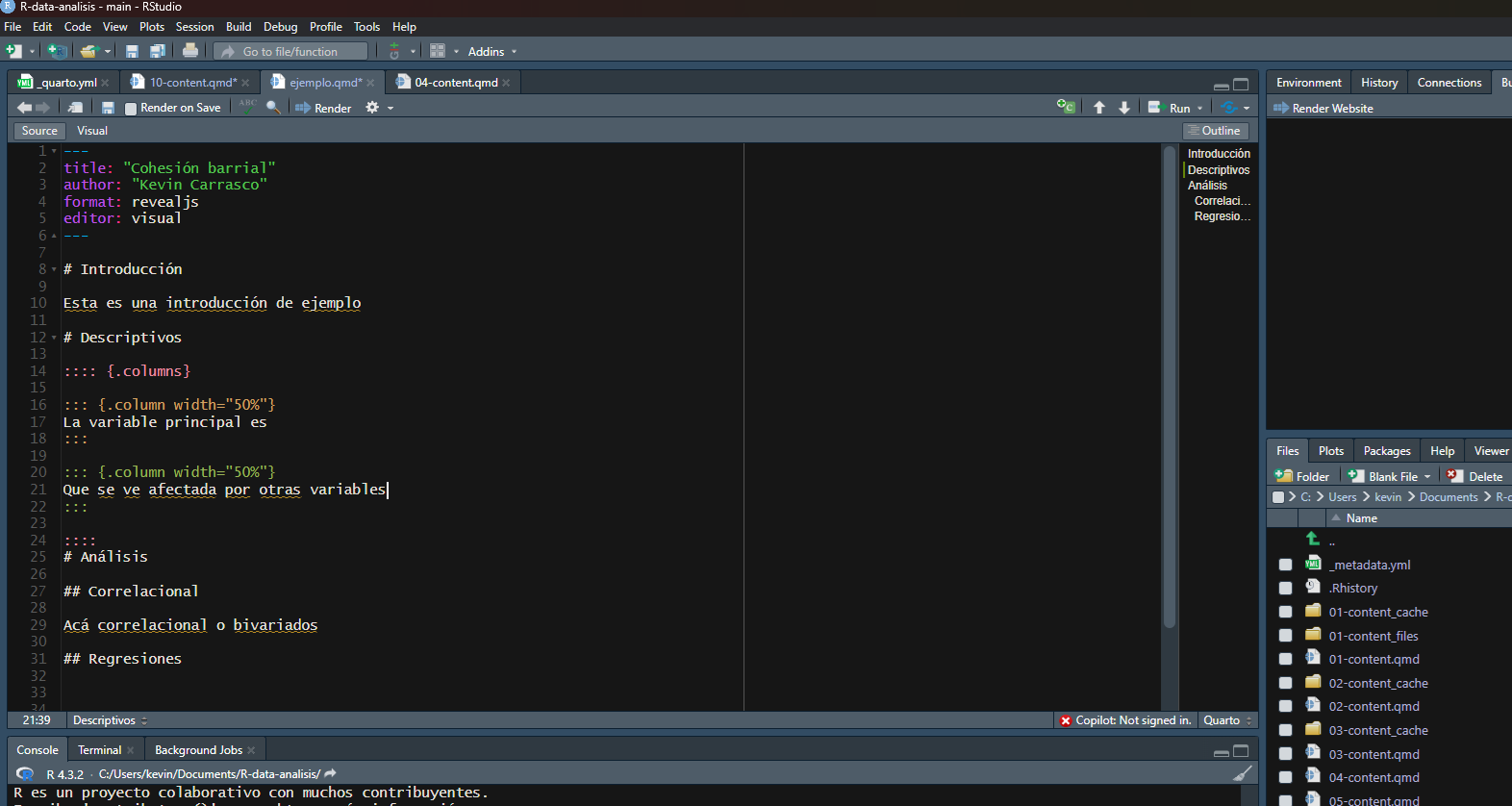This screenshot has width=1512, height=806.
Task: Click the save all documents icon
Action: coord(158,51)
